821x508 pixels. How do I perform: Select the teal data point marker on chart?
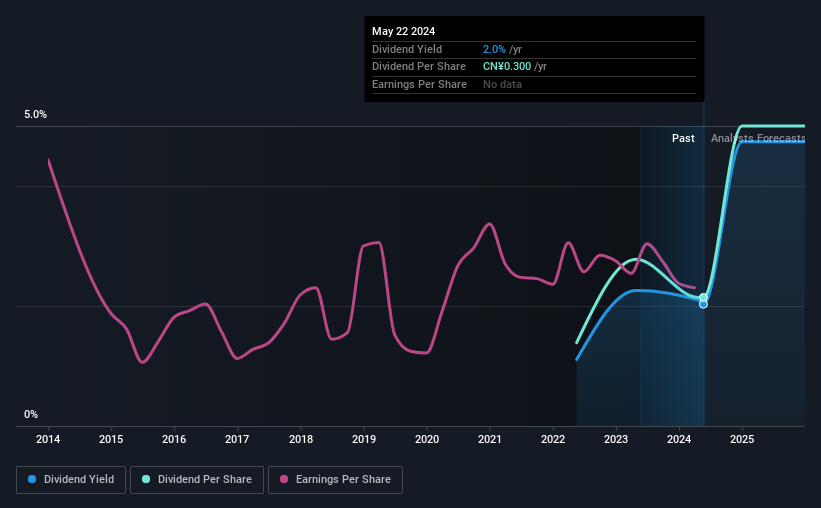[703, 297]
